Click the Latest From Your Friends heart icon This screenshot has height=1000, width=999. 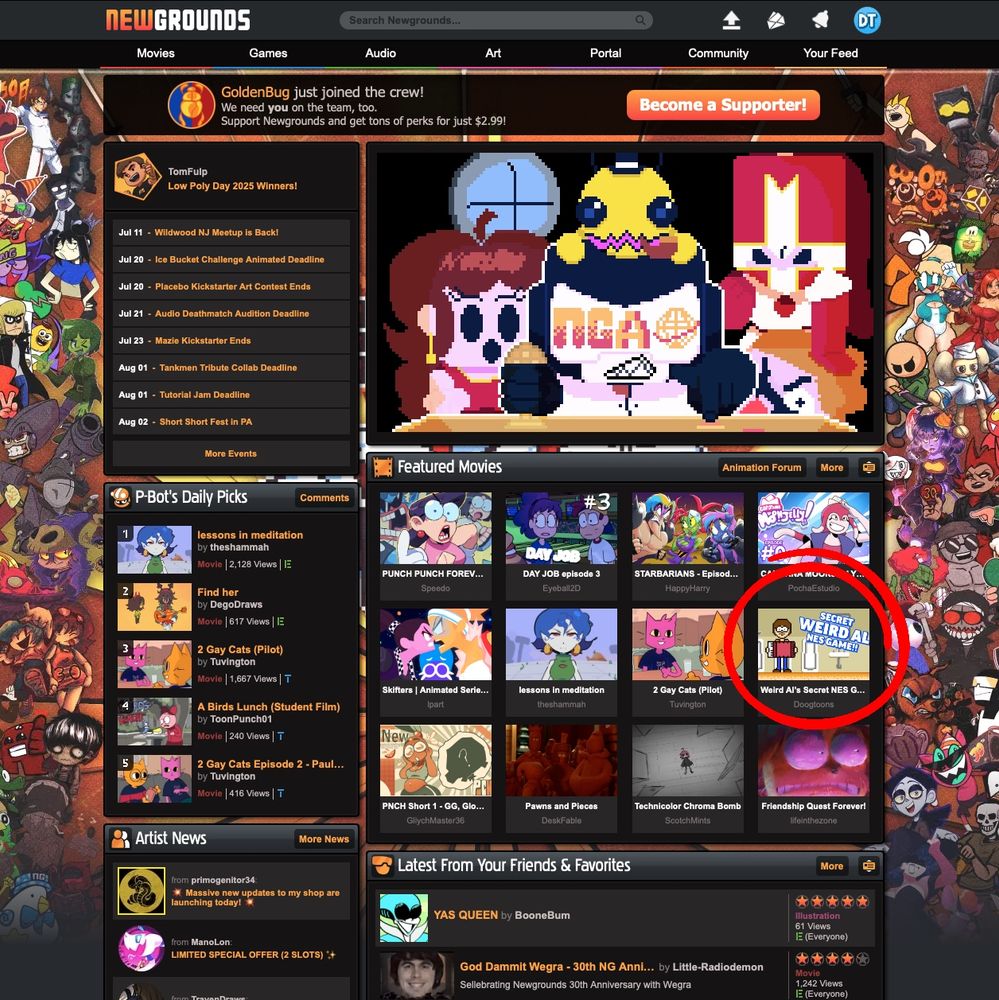383,865
